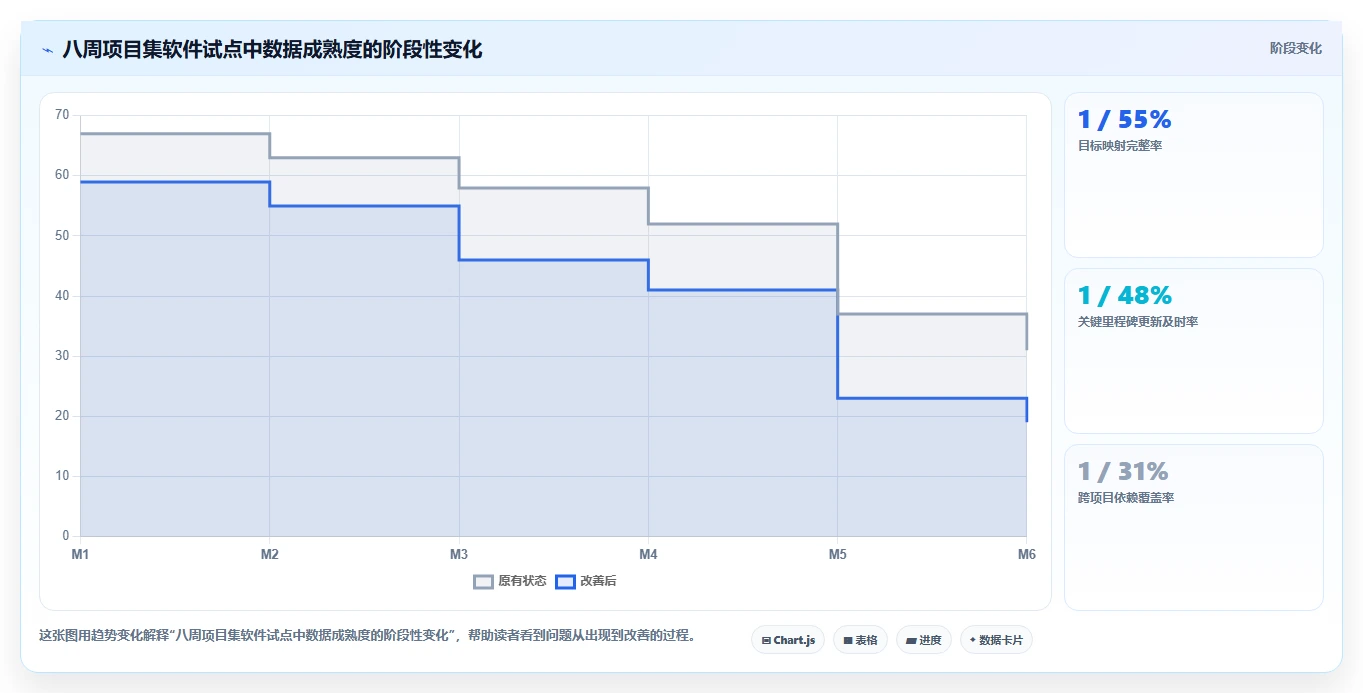Click the Chart.js tag chip

[x=788, y=640]
